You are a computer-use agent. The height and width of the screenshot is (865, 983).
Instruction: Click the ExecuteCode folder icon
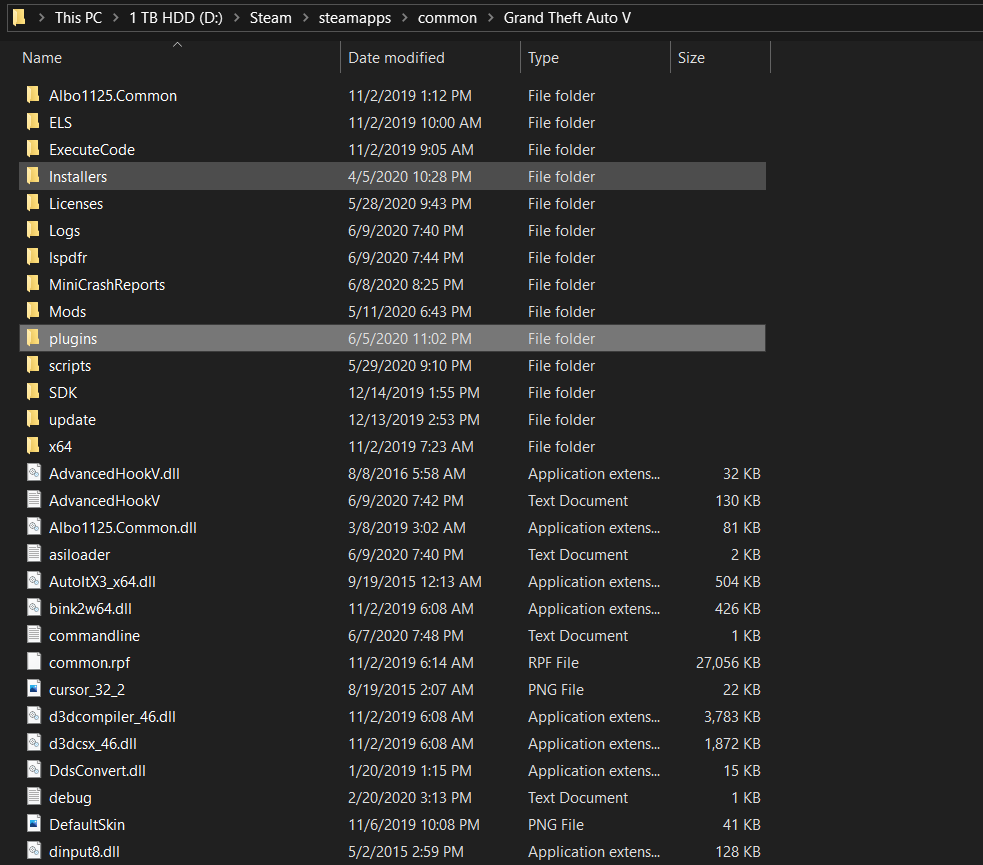(33, 149)
